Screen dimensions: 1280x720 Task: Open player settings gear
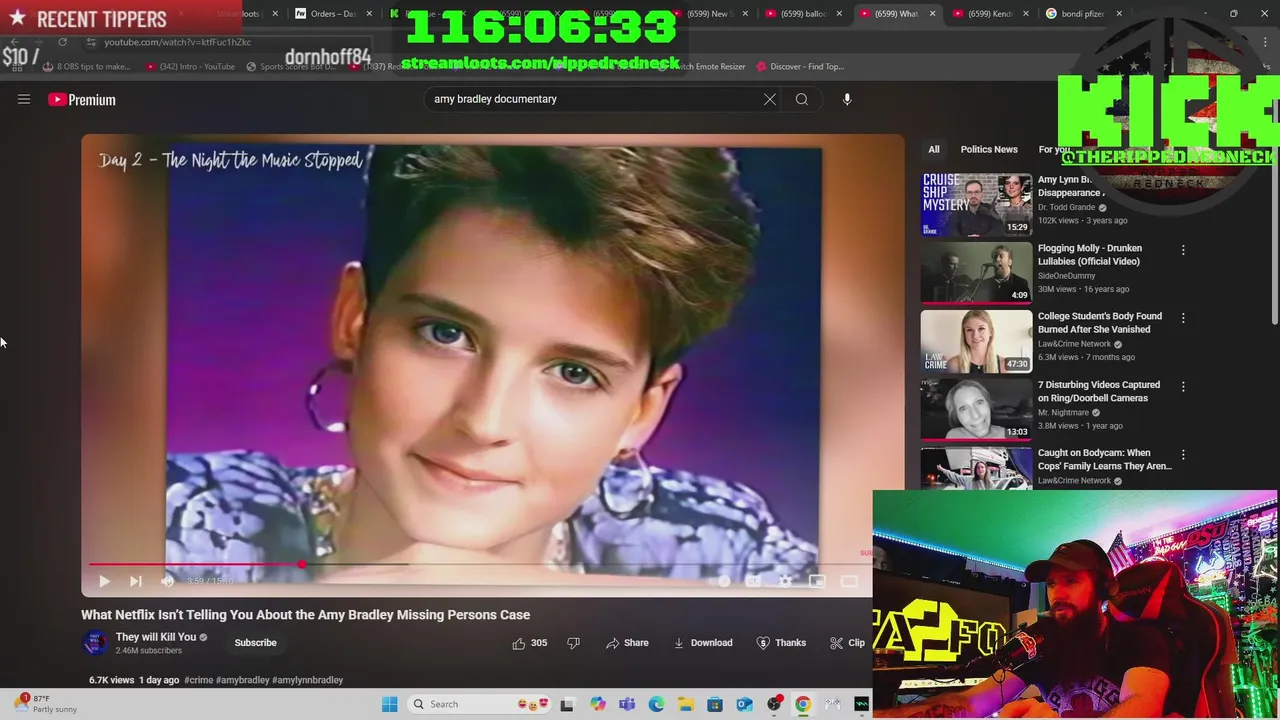click(785, 581)
